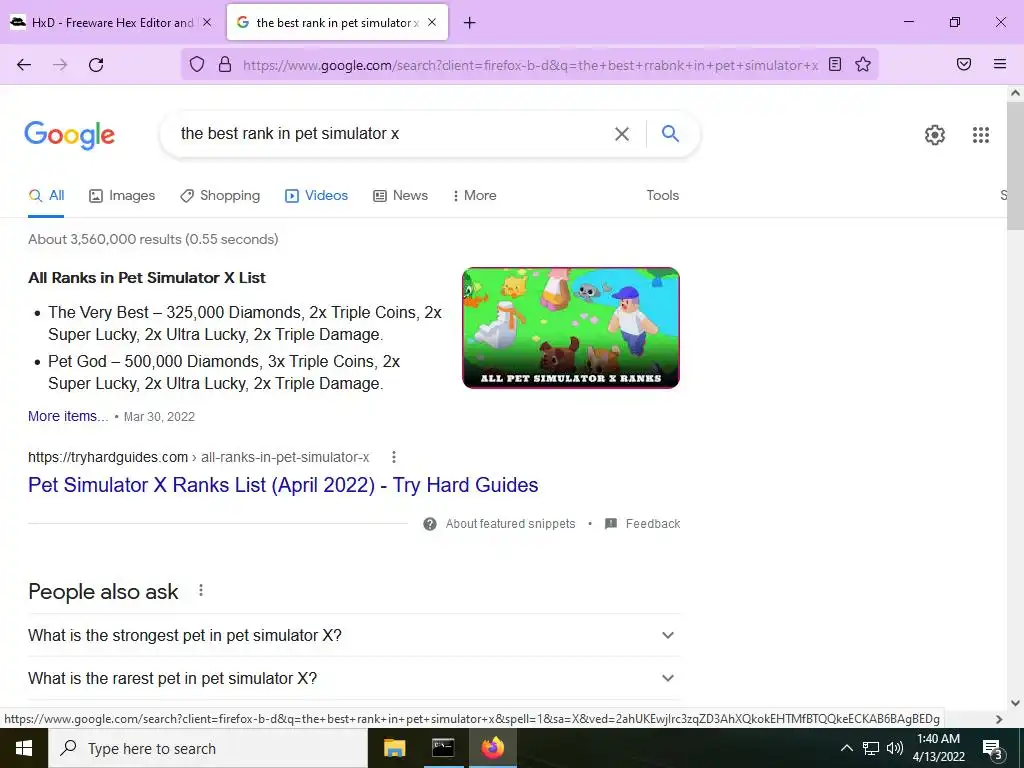Open notification center icon

993,748
